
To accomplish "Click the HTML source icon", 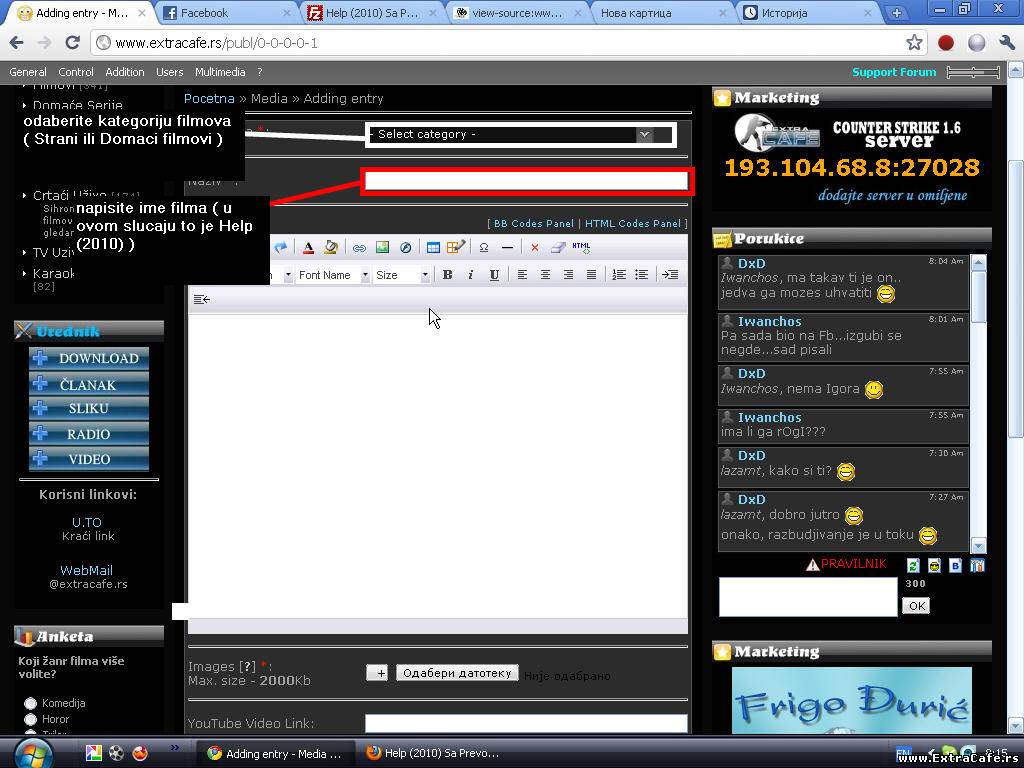I will tap(581, 248).
